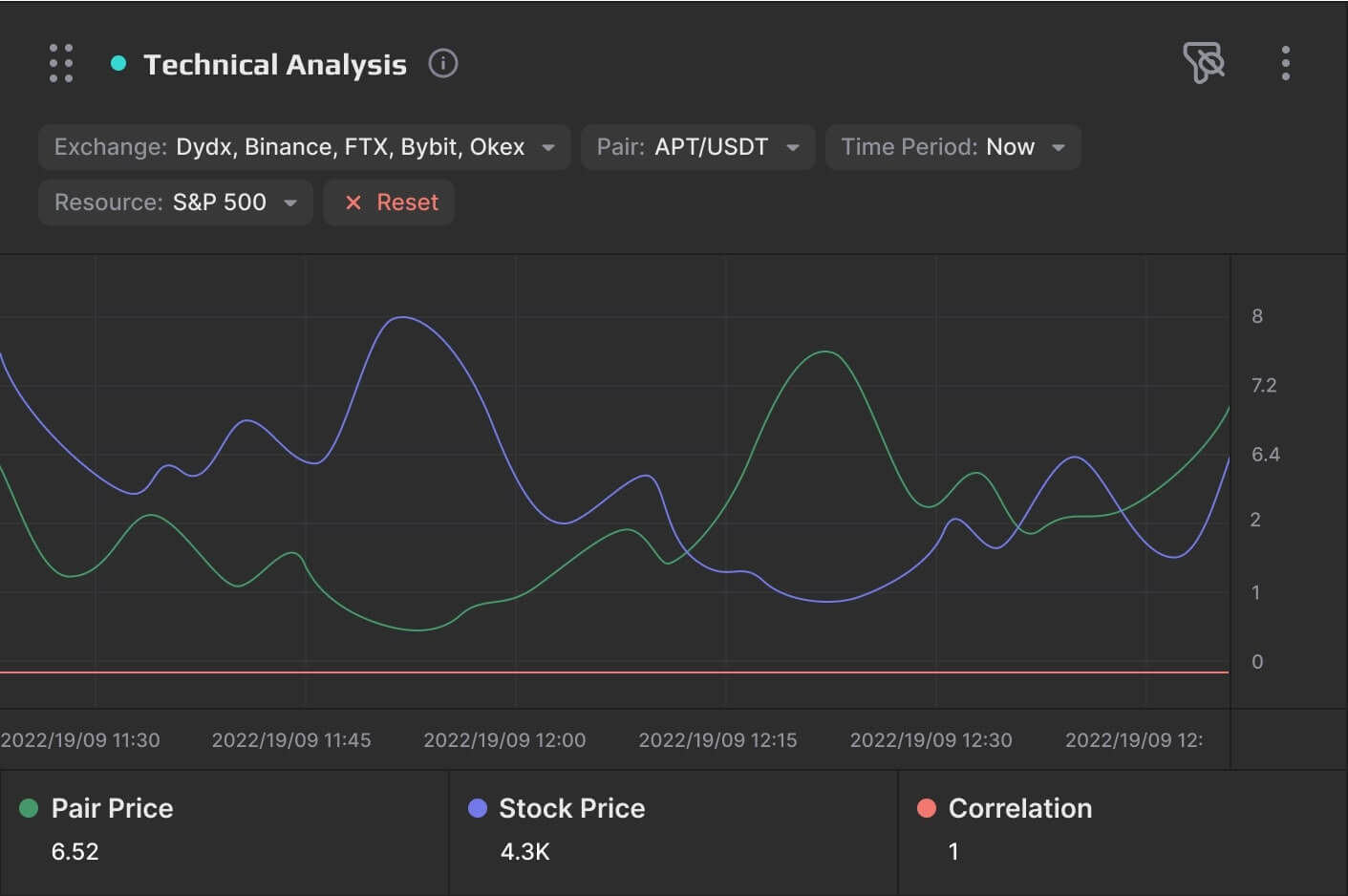Click the drag handle grip icon

(61, 63)
